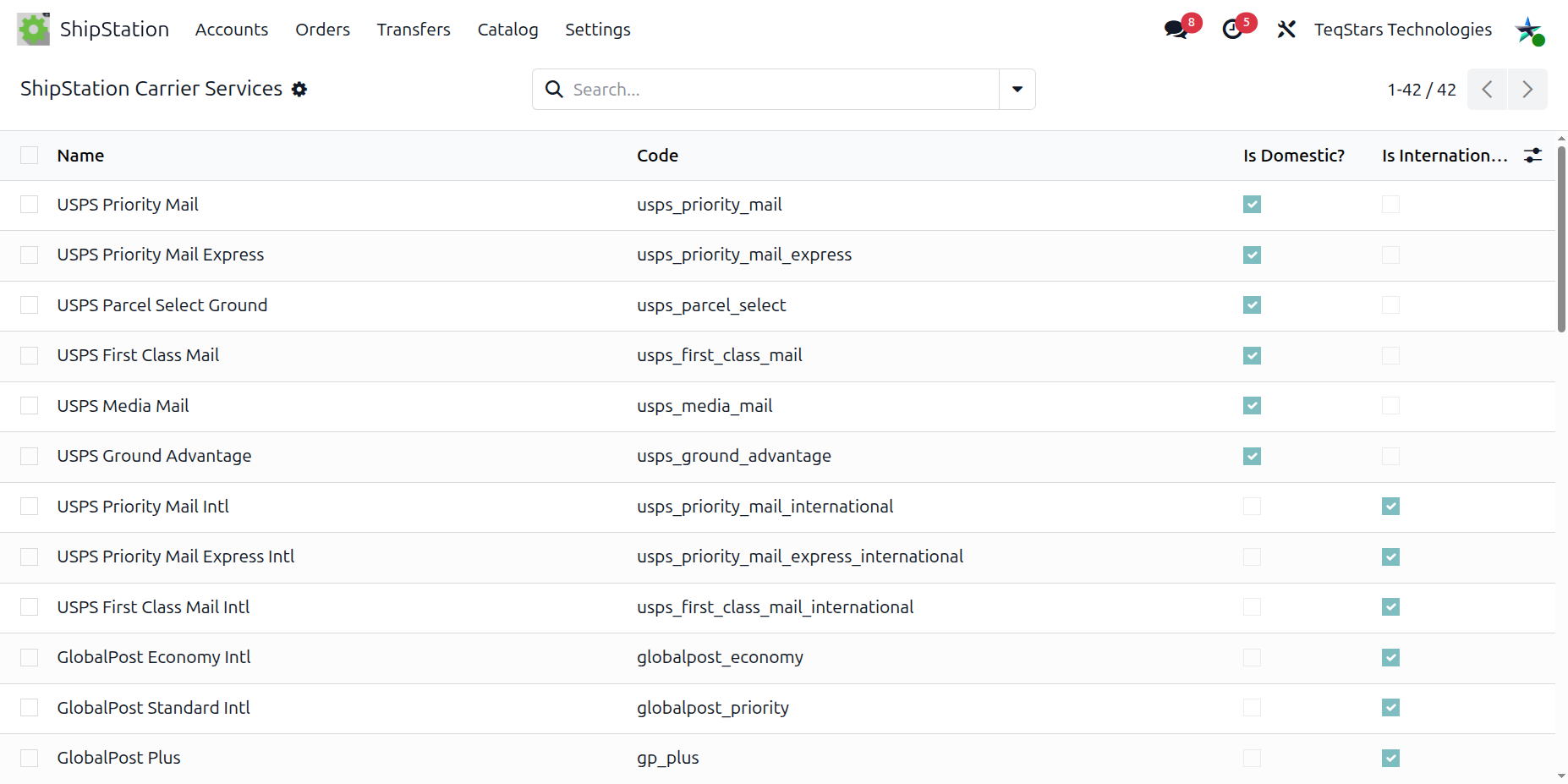
Task: Select the GlobalPost Economy Intl row checkbox
Action: [30, 657]
